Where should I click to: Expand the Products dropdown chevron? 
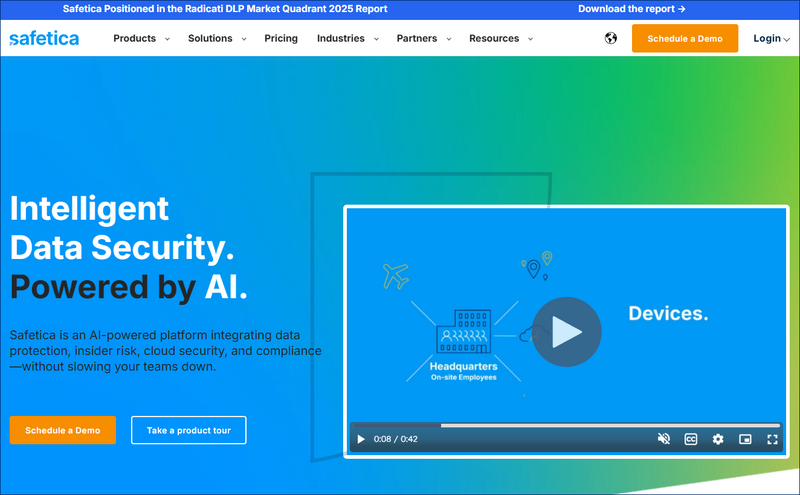pos(167,39)
